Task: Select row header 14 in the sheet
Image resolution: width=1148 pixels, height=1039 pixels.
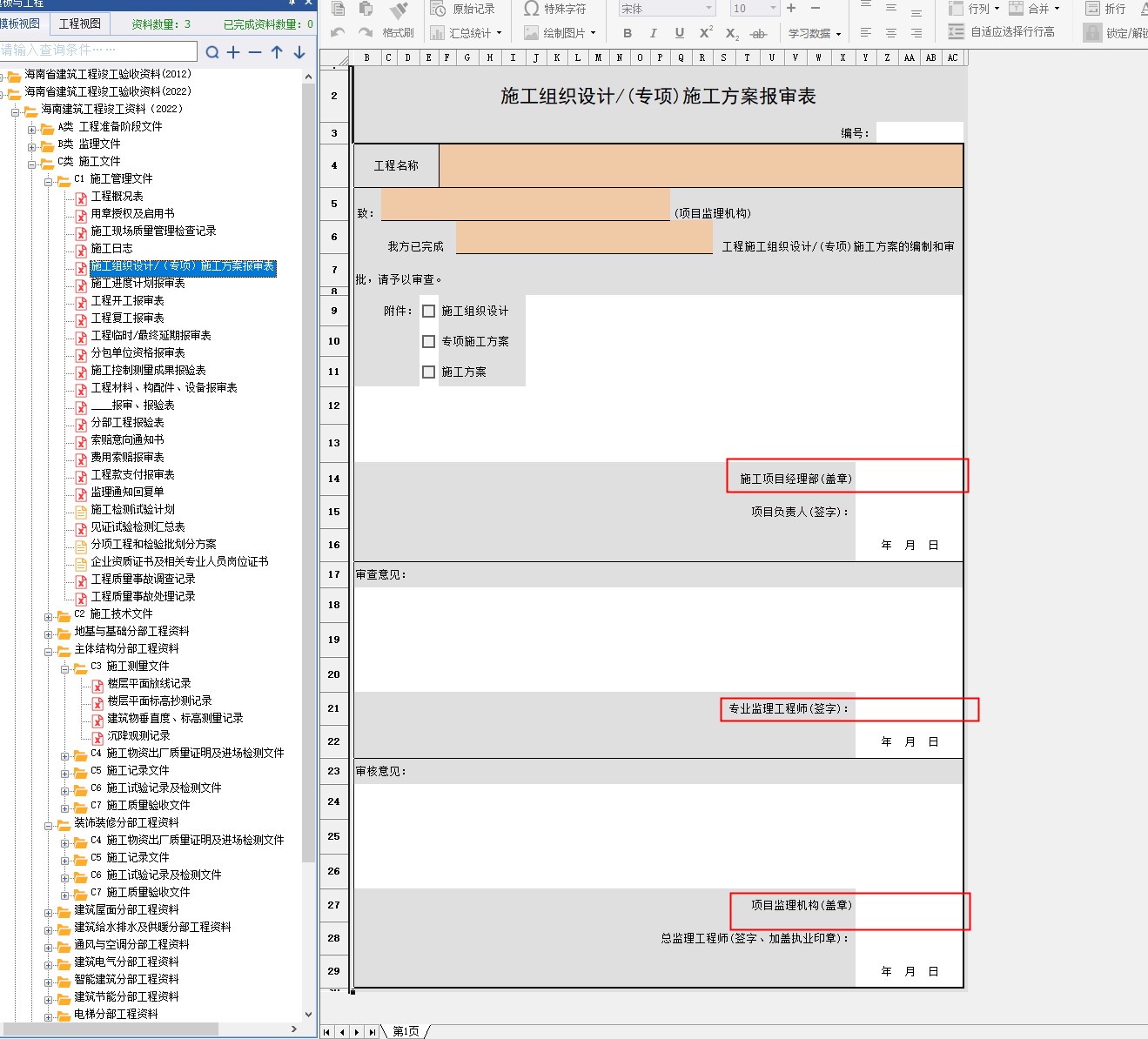Action: pos(334,479)
